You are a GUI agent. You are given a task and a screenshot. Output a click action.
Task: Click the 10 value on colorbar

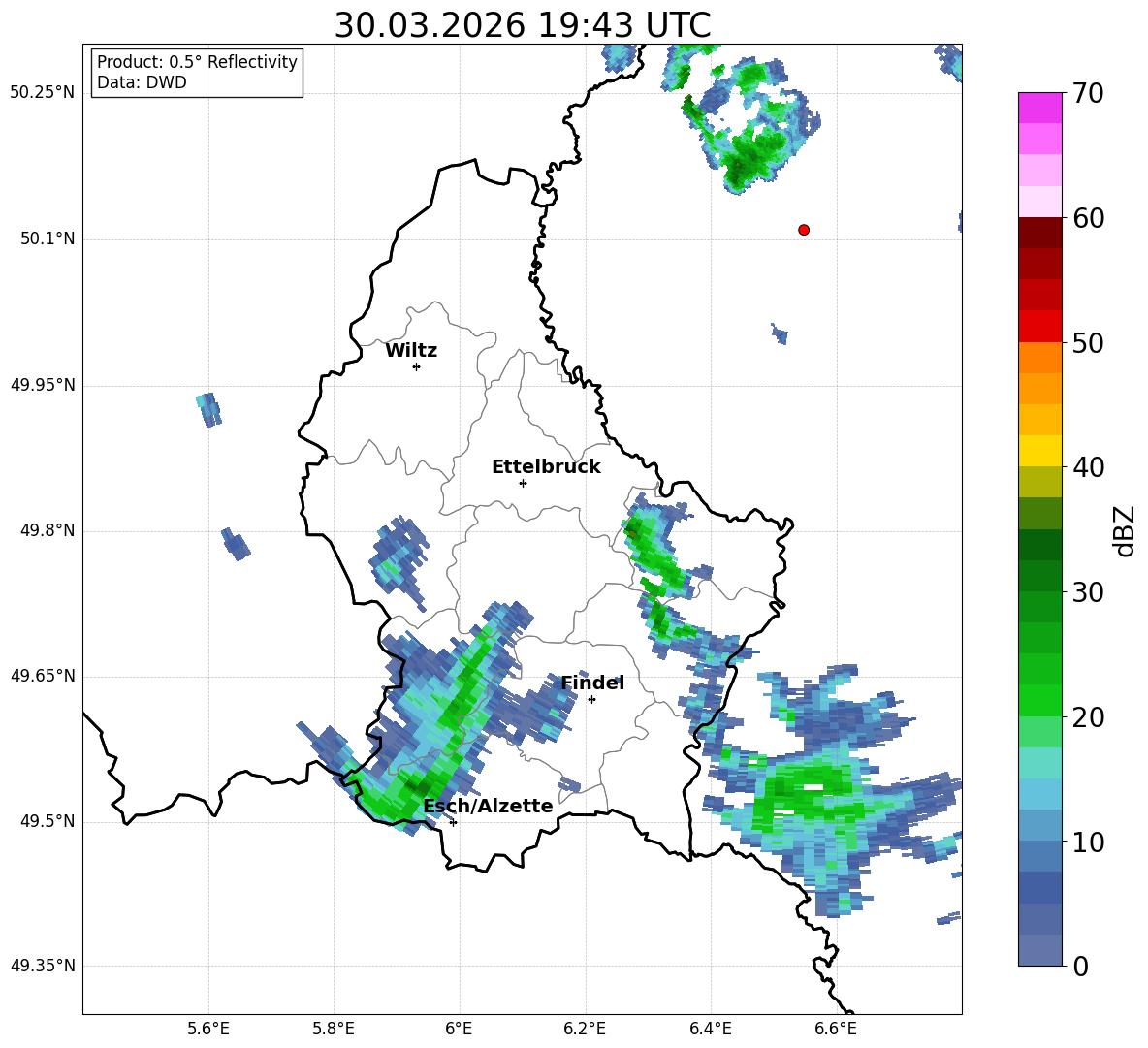pos(1088,842)
